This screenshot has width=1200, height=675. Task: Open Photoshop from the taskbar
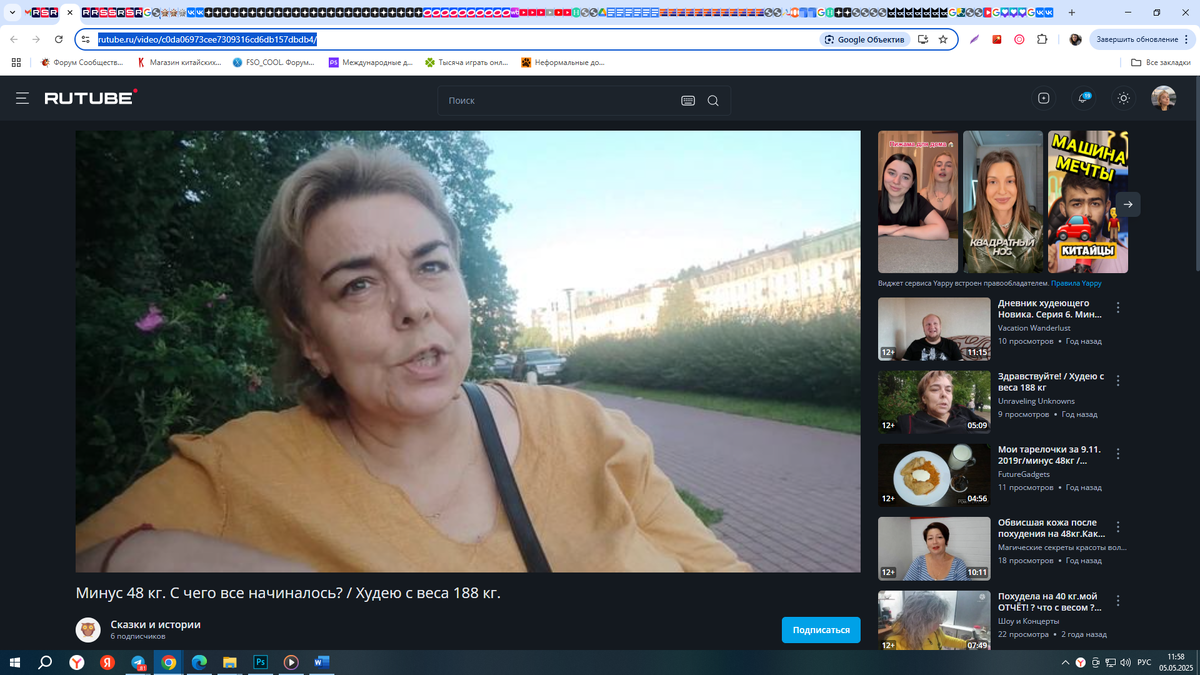point(260,662)
